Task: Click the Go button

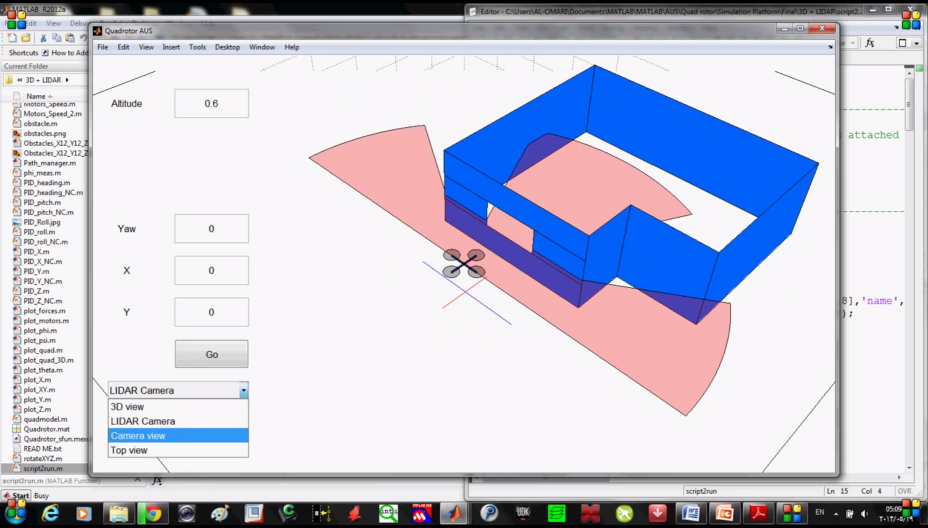Action: click(x=211, y=354)
